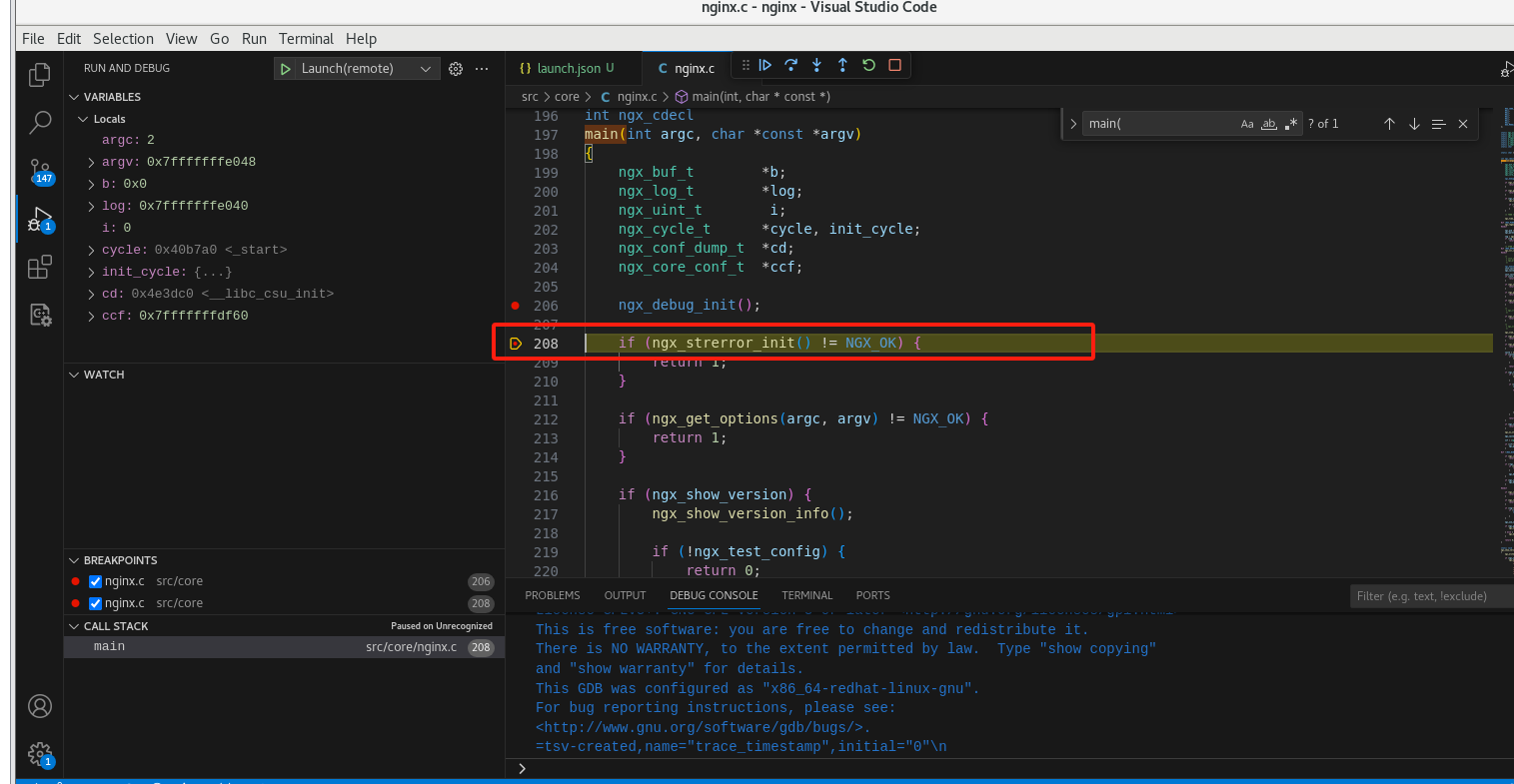Click Step Into in debug toolbar
This screenshot has width=1514, height=784.
816,65
